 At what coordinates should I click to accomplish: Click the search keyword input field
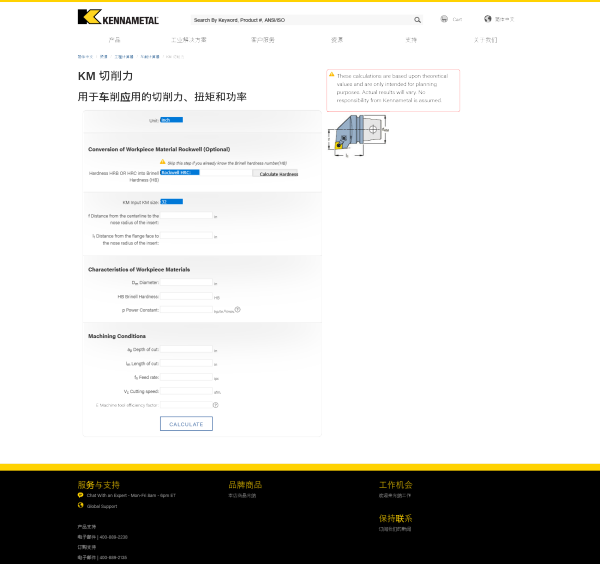click(x=302, y=20)
